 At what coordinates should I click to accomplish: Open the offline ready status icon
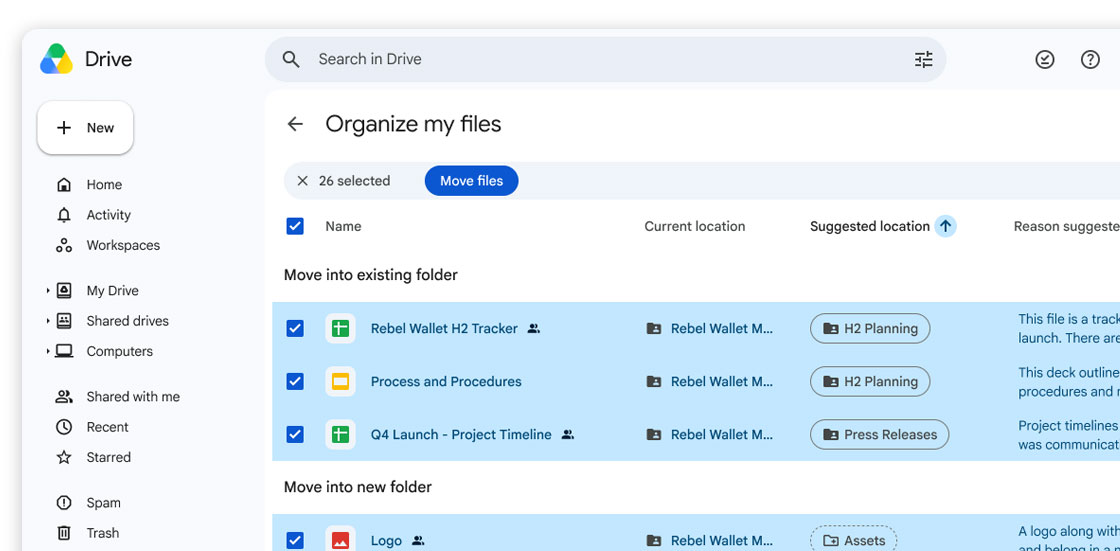pos(1045,59)
